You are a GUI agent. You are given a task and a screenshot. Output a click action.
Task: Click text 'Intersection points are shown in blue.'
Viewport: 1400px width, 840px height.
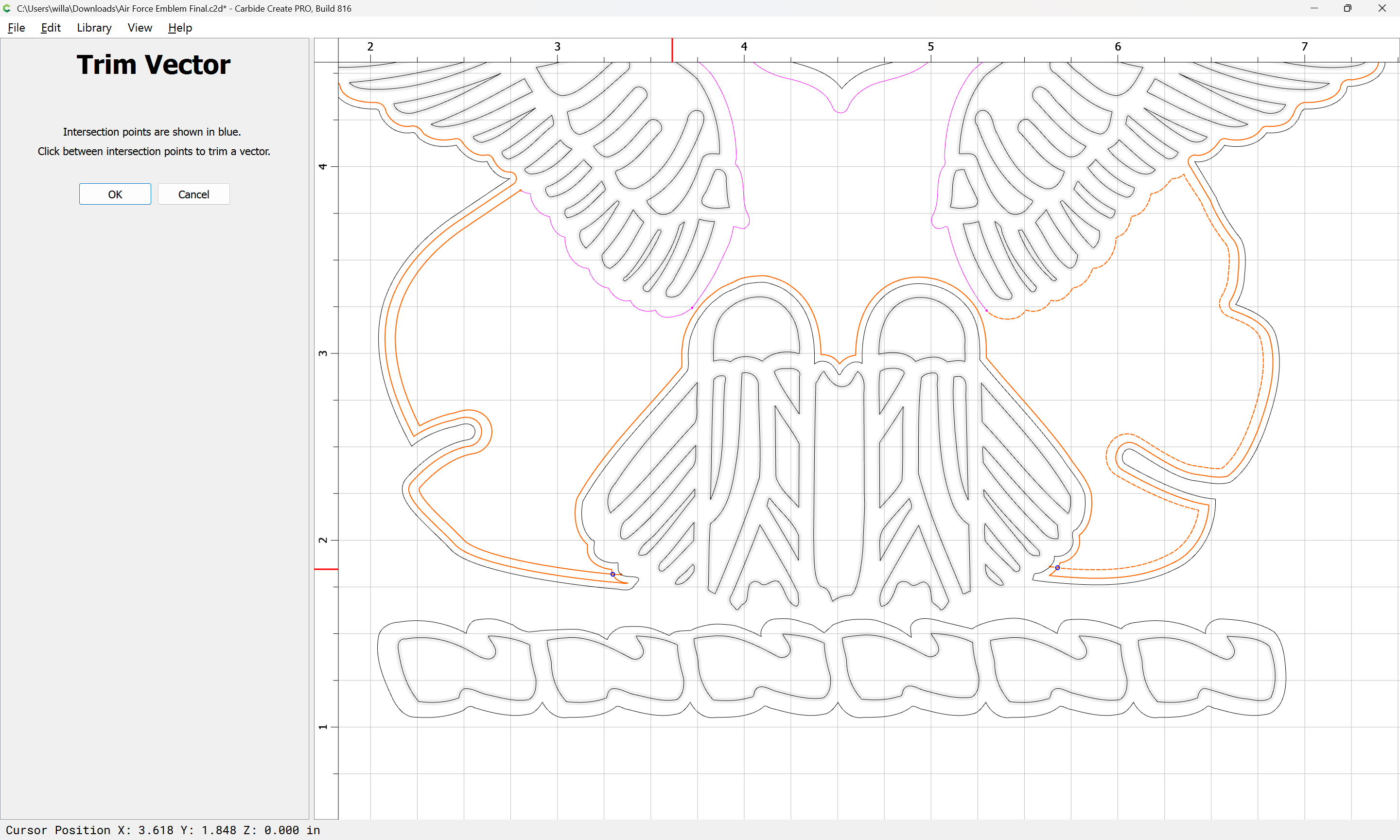152,132
